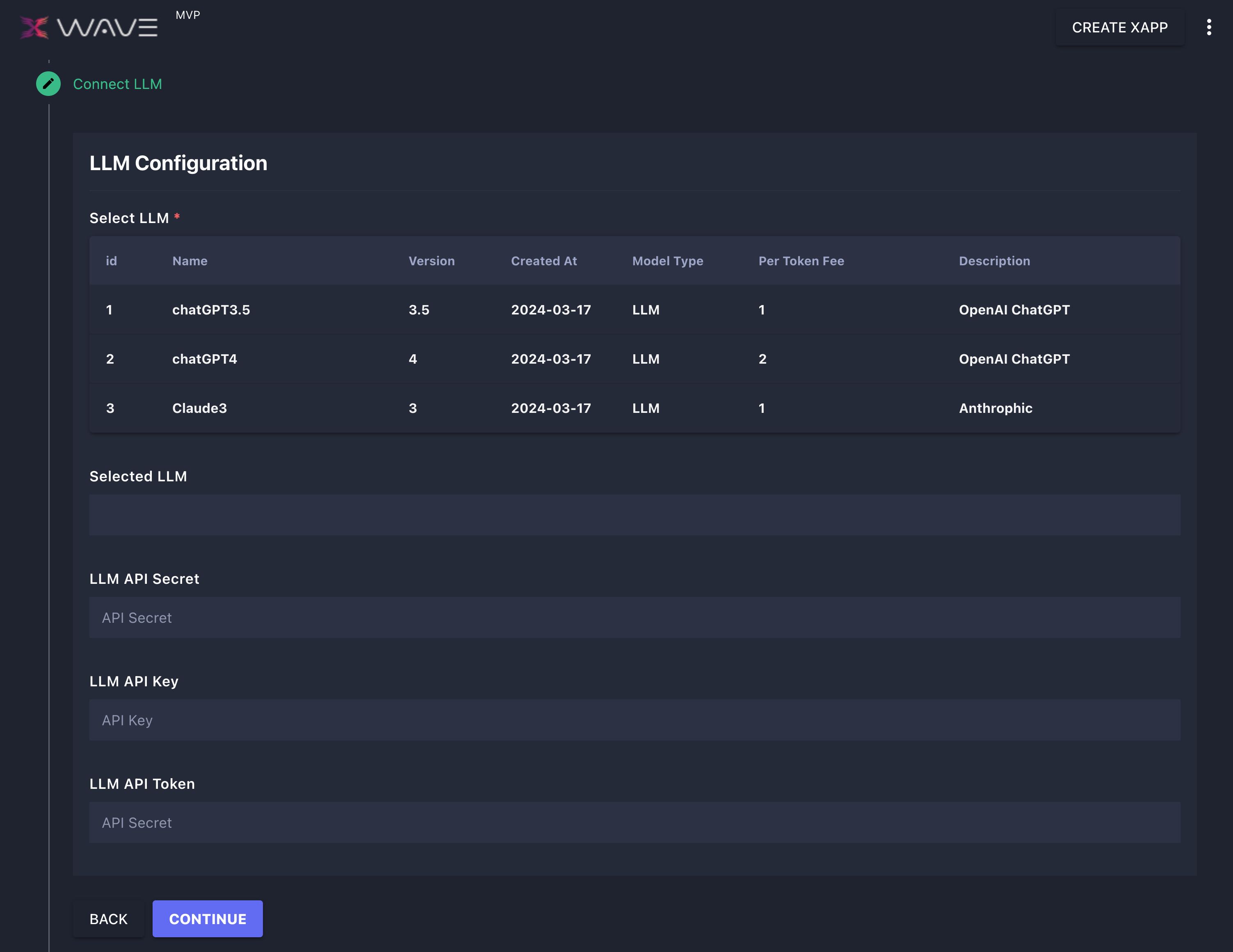Click Model Type LLM in chatGPT3.5 row
Screen dimensions: 1233x952
pyautogui.click(x=645, y=310)
